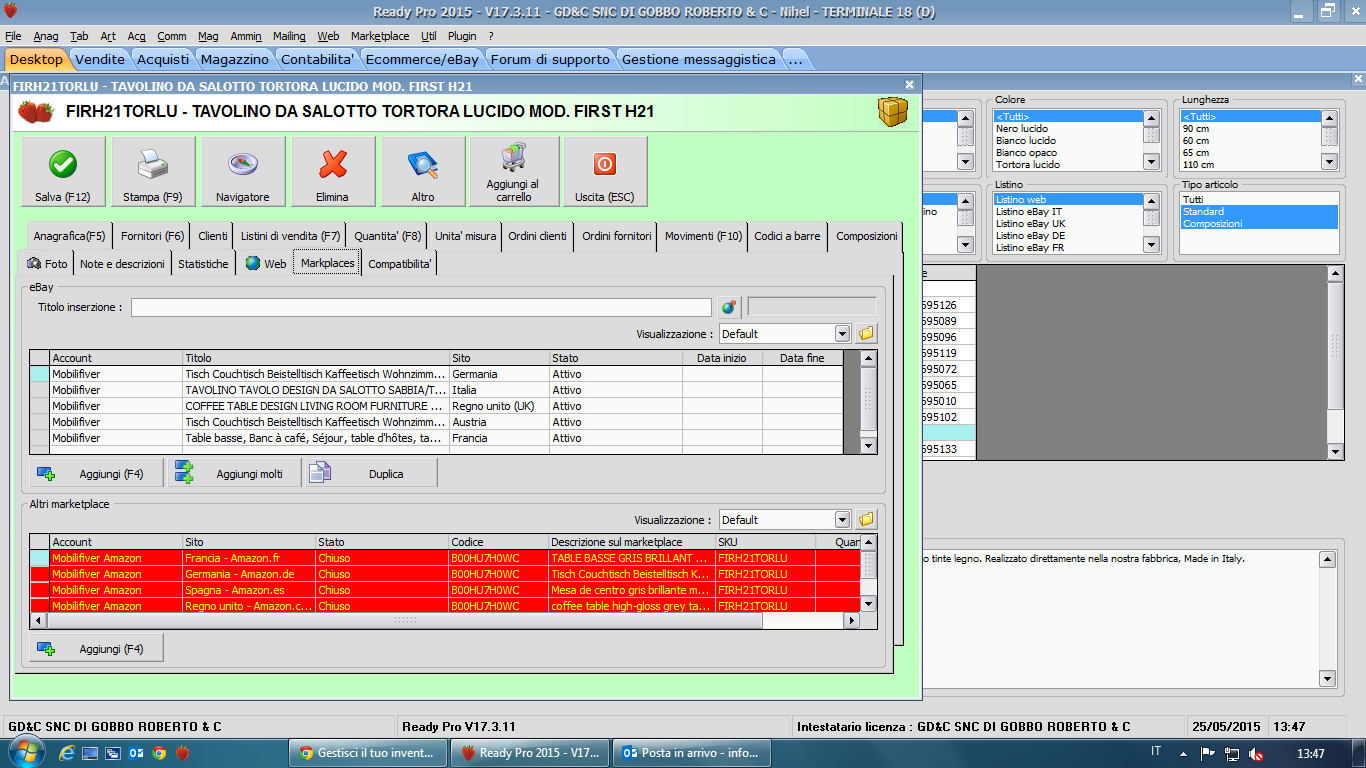Open the Altro magnifier options
Viewport: 1366px width, 768px height.
coord(423,172)
